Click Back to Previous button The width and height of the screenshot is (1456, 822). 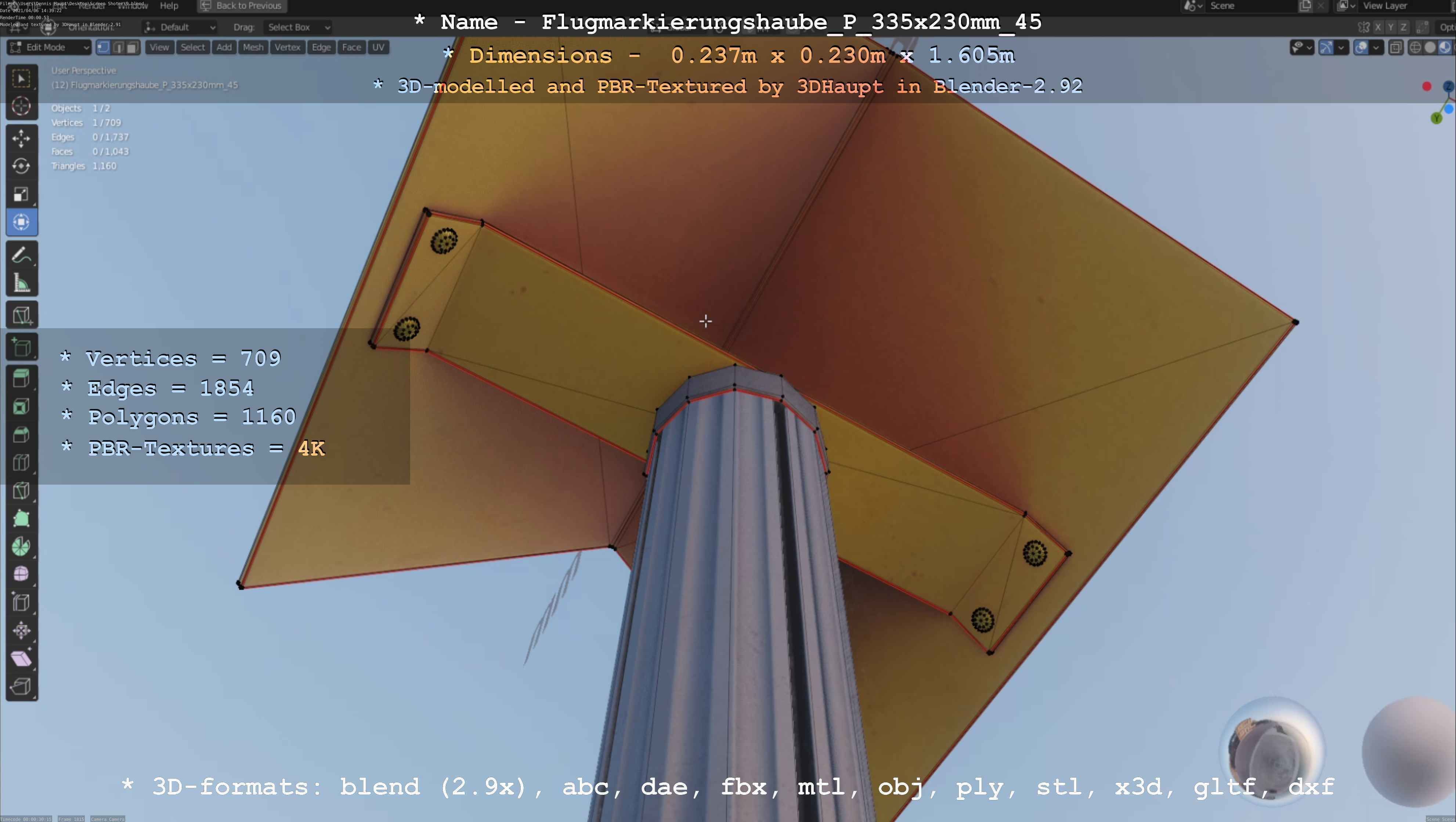tap(242, 6)
